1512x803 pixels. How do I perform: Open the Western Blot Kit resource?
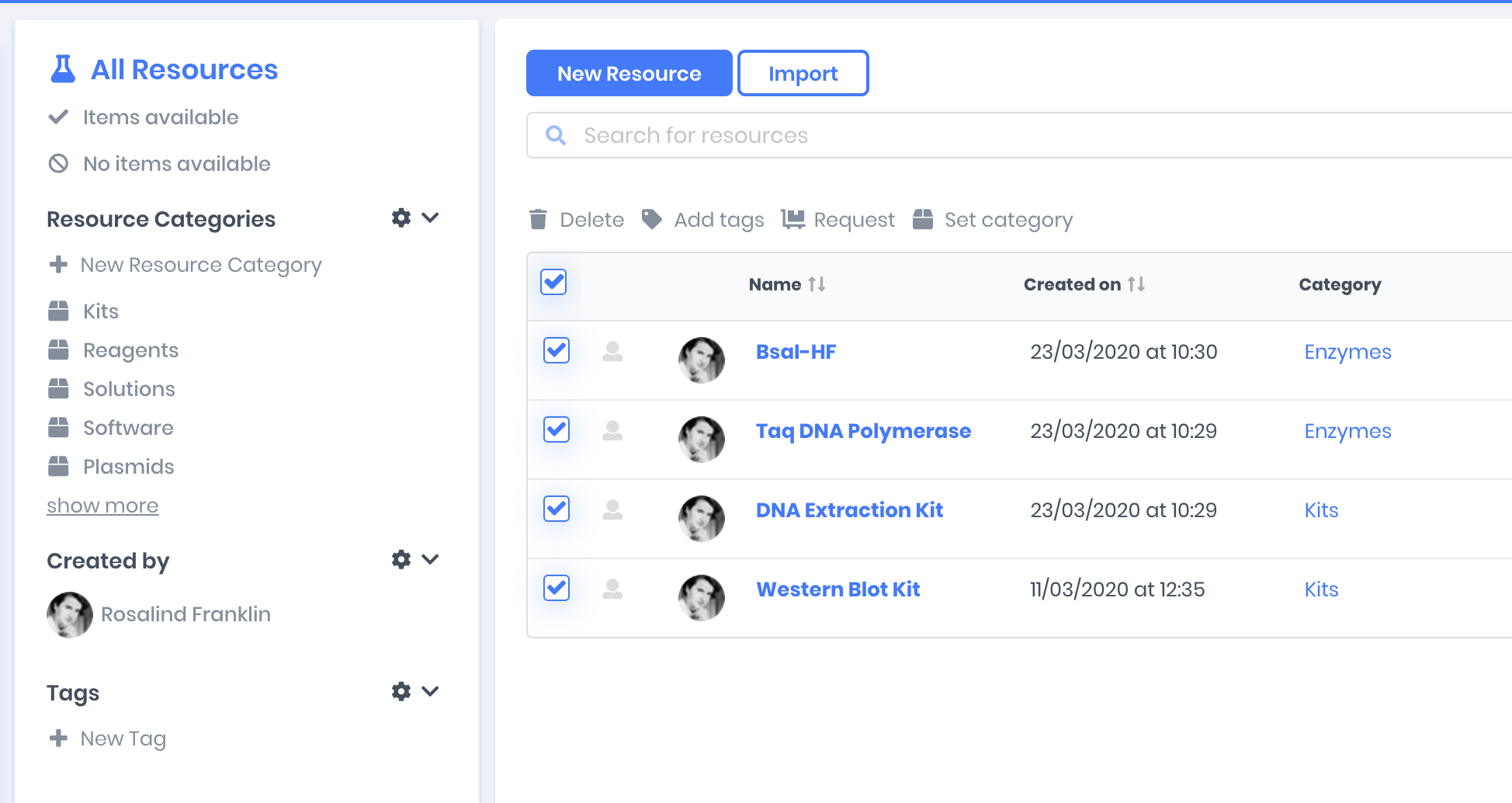[x=838, y=589]
